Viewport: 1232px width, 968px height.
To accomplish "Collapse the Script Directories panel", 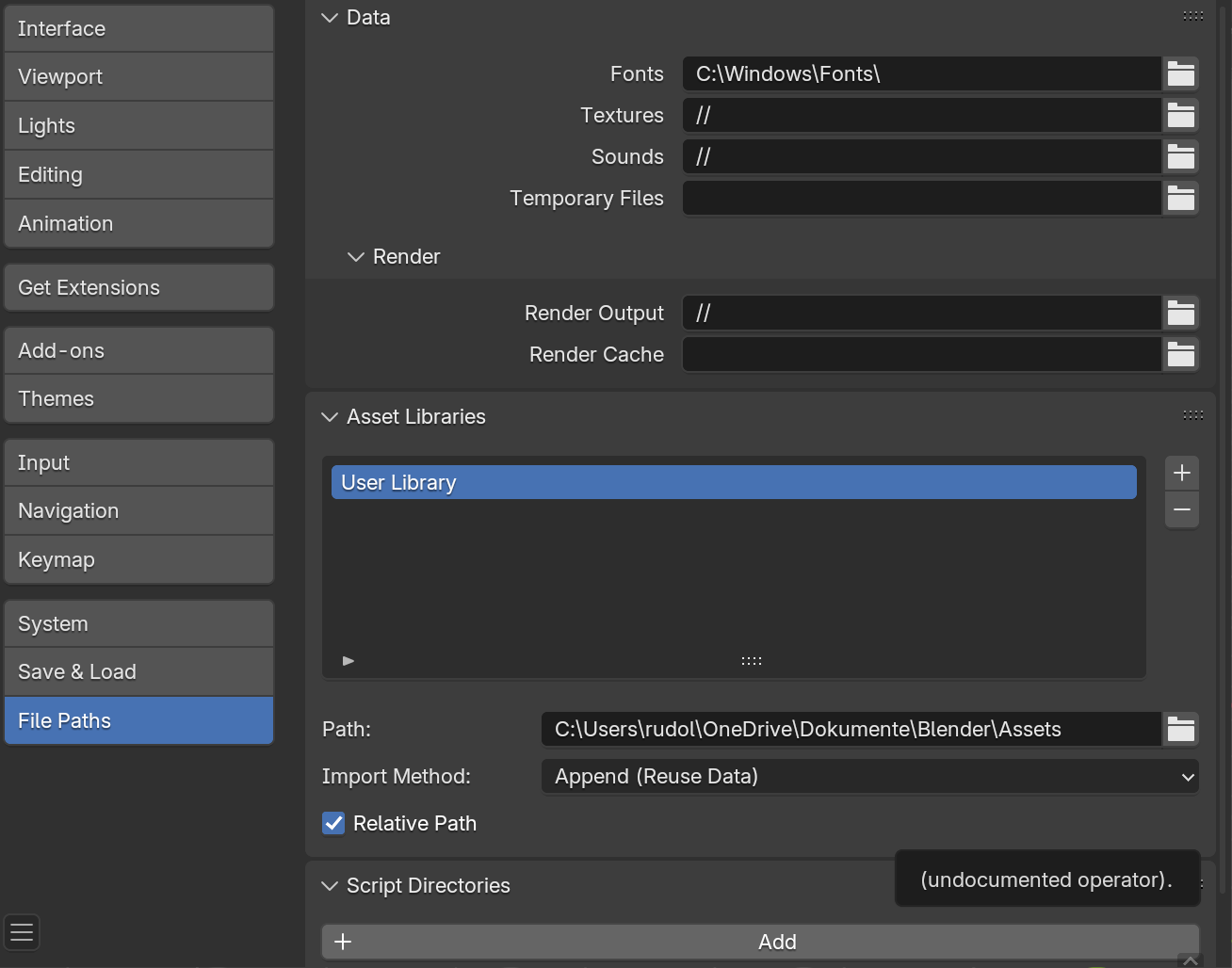I will (x=330, y=885).
